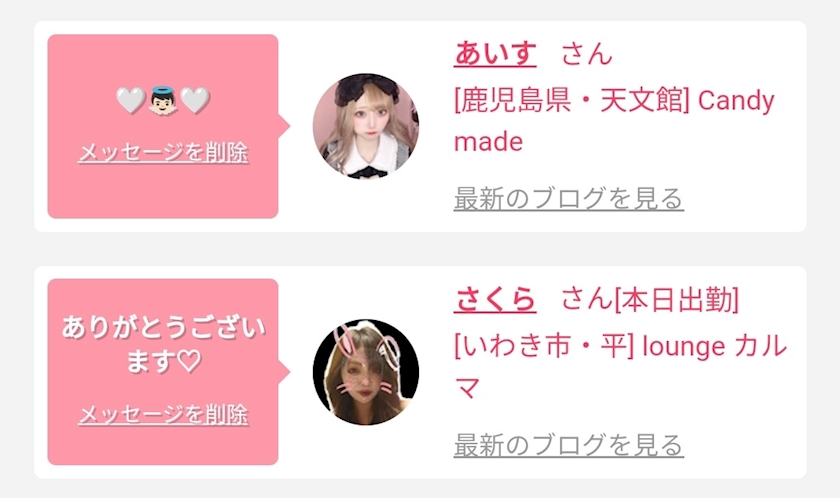Select the いわき市・平 lounge カルマ shop text
The height and width of the screenshot is (498, 840).
point(620,367)
